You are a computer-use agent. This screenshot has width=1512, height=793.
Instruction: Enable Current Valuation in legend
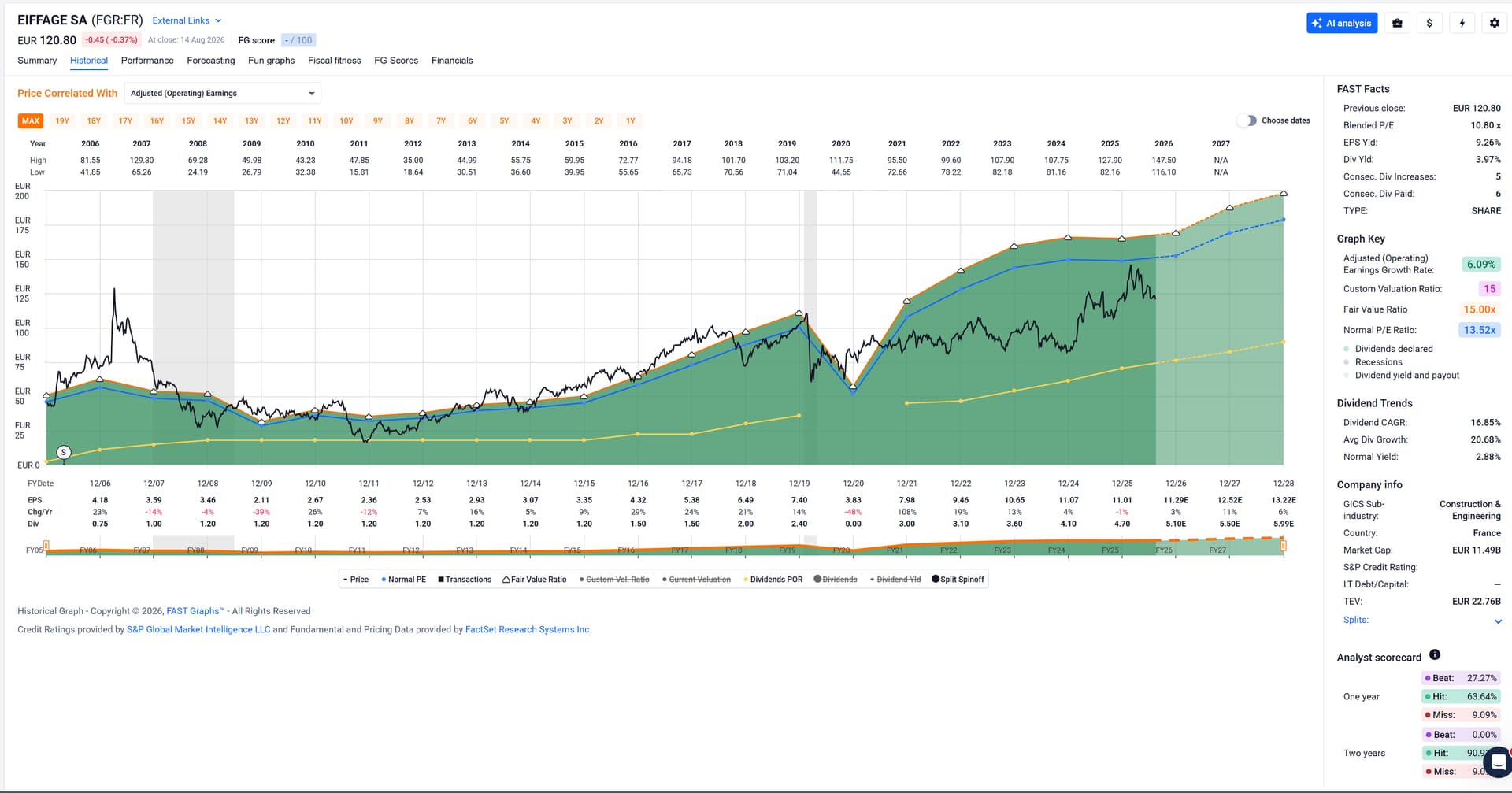point(696,580)
